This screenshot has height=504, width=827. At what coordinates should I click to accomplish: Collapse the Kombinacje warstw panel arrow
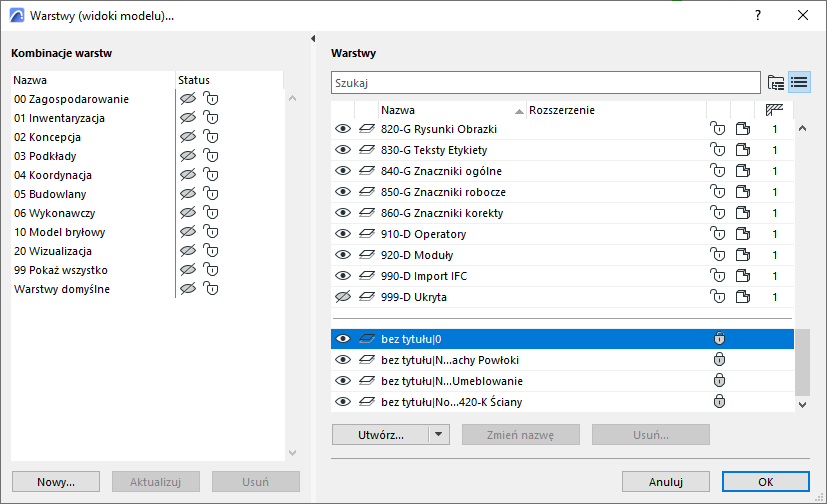pos(313,38)
